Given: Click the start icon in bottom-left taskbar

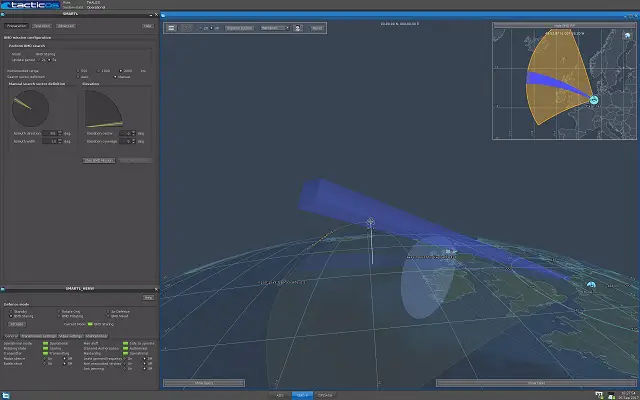Looking at the screenshot, I should pyautogui.click(x=5, y=394).
